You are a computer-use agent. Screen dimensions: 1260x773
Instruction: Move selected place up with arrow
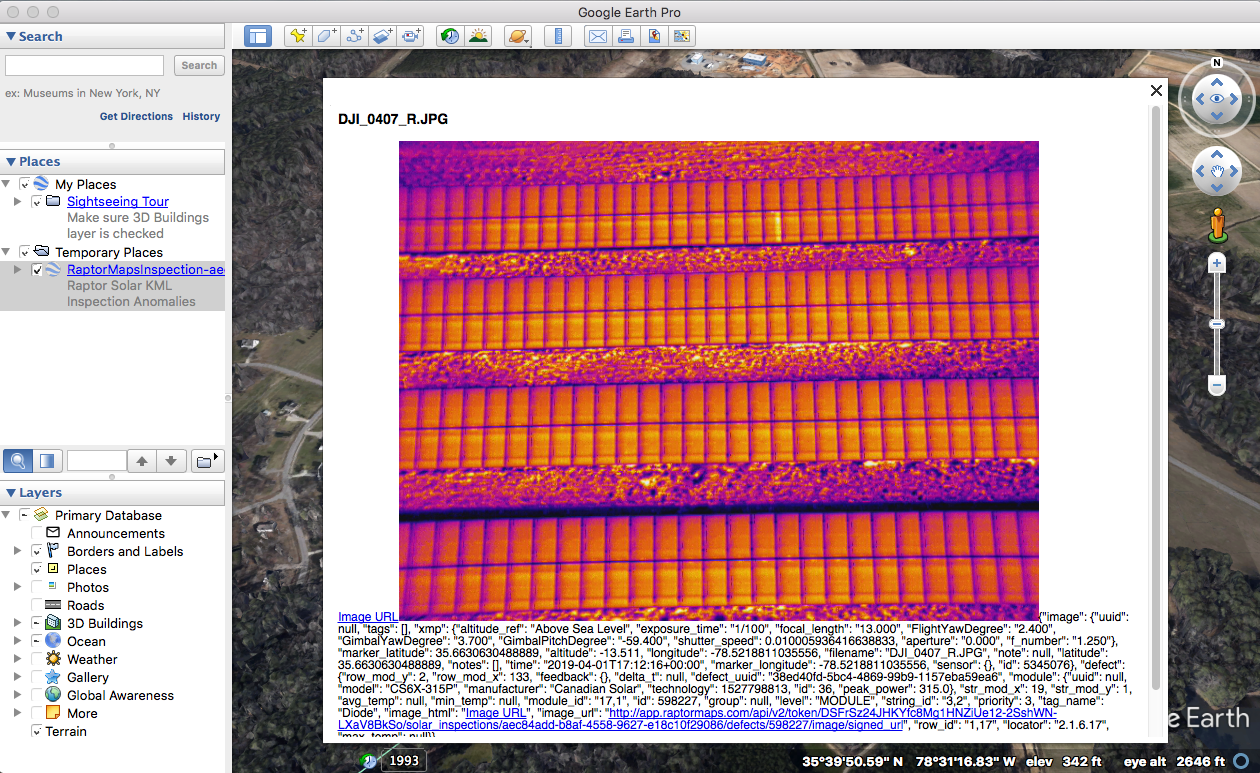142,461
